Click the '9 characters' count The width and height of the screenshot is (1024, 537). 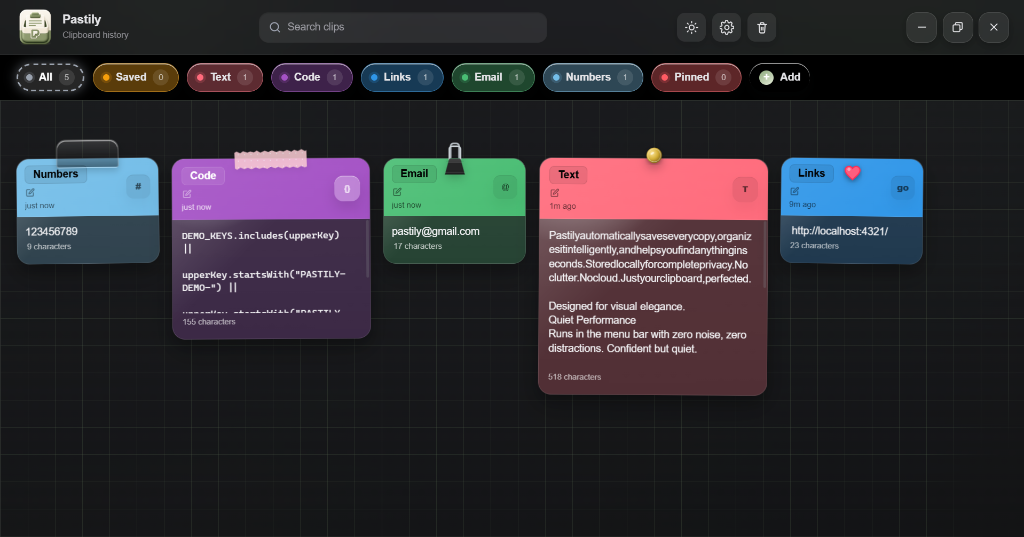(49, 246)
